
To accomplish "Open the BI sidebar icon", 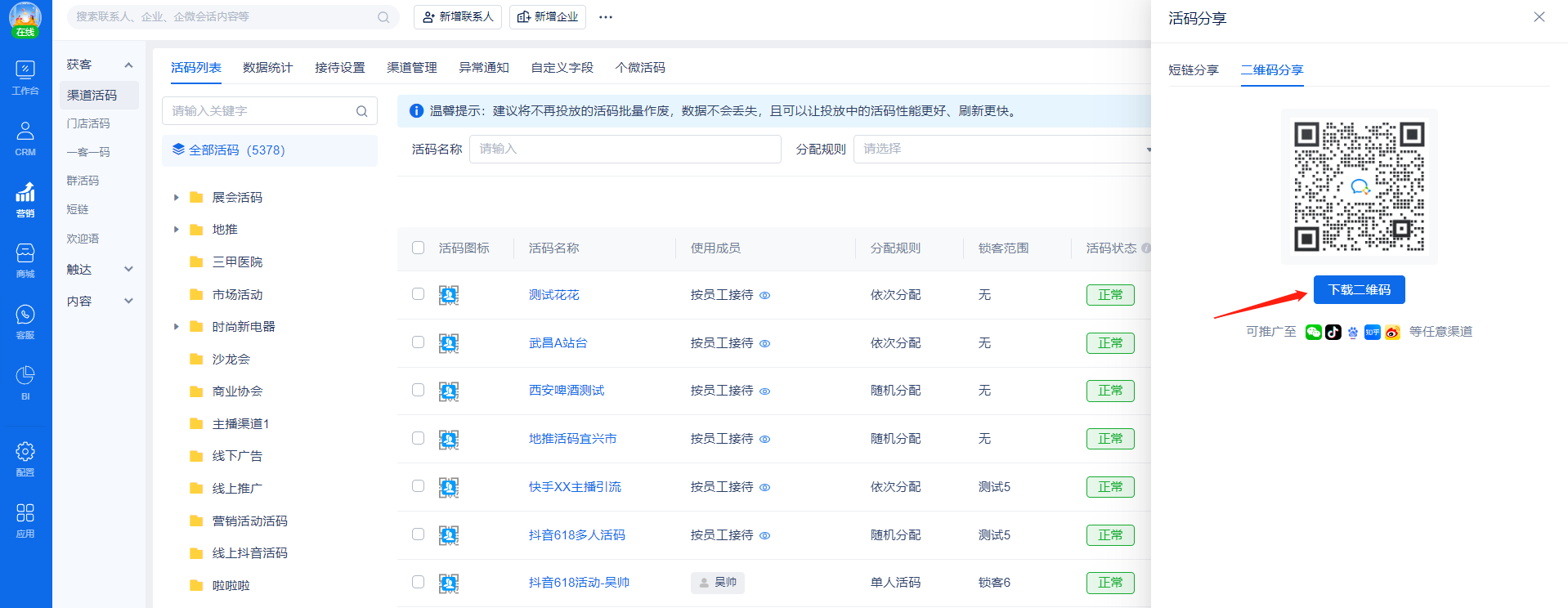I will coord(25,382).
